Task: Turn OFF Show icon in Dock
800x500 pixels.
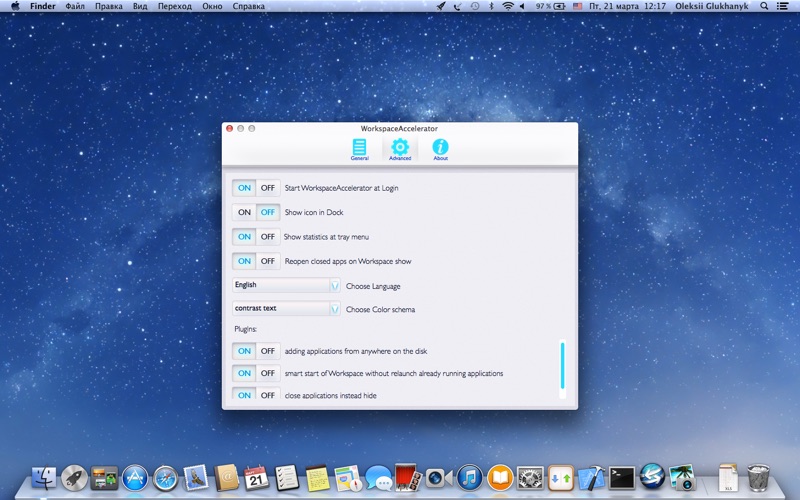Action: [x=268, y=212]
